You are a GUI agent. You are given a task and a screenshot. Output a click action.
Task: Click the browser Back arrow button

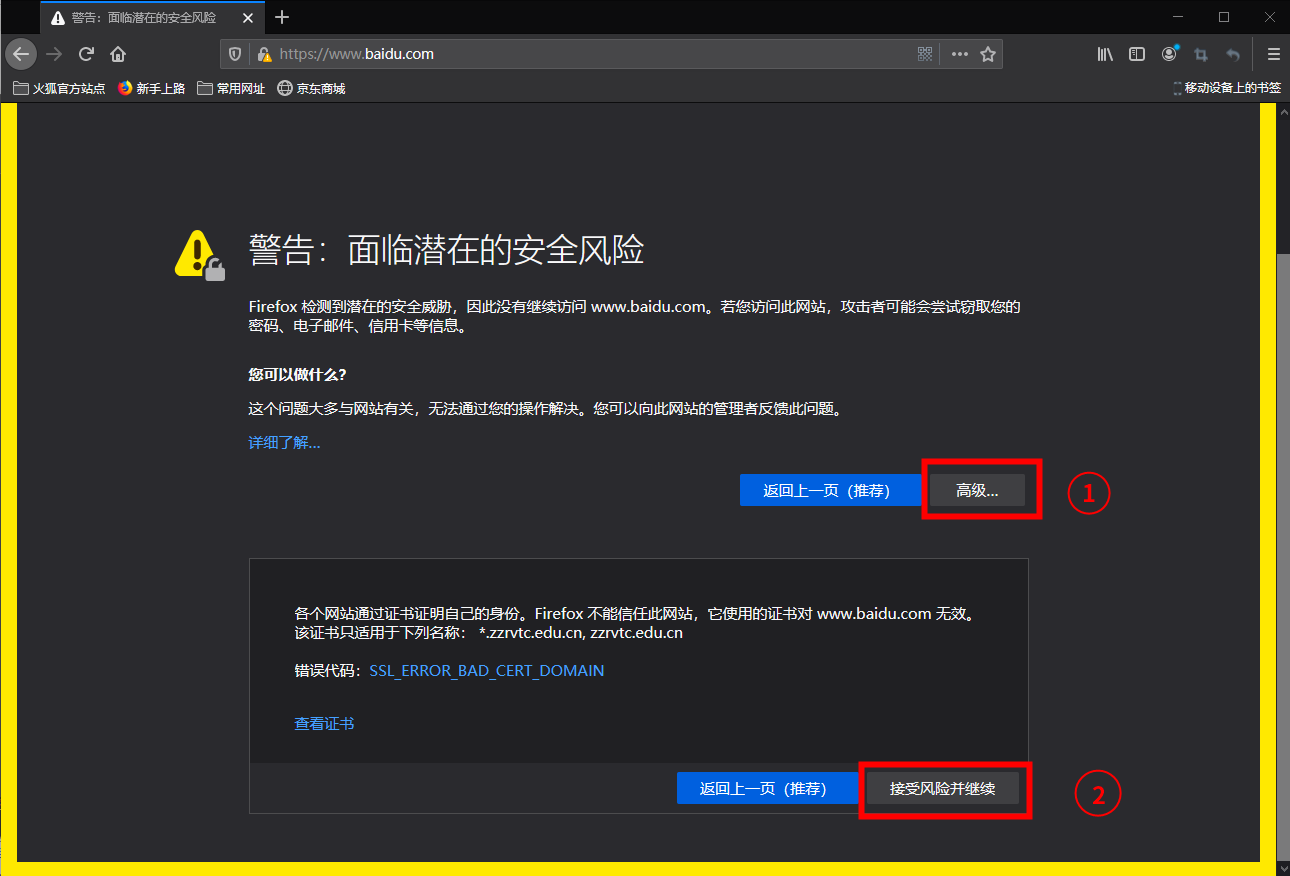click(x=21, y=54)
